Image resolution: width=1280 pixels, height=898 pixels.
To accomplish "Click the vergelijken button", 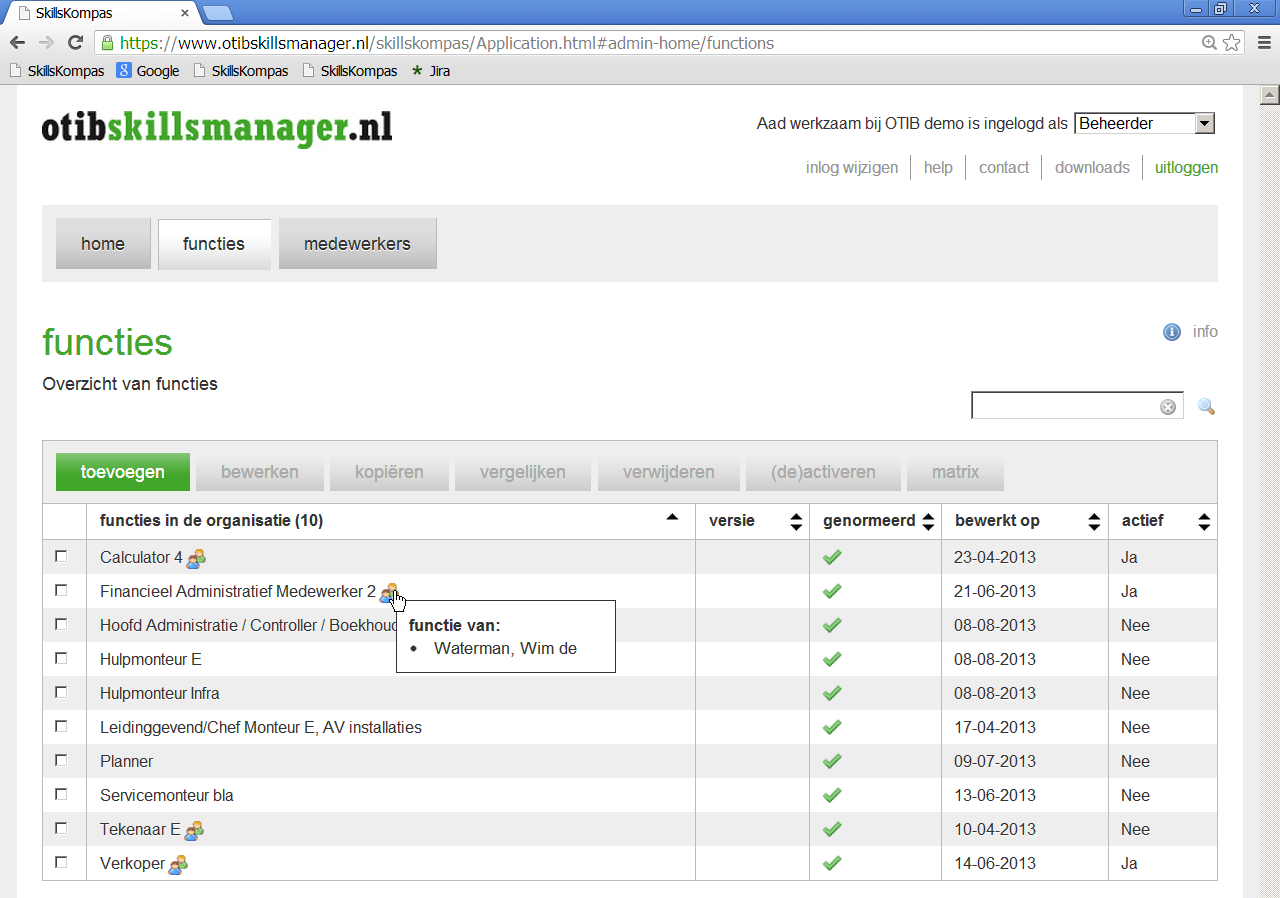I will (x=523, y=472).
